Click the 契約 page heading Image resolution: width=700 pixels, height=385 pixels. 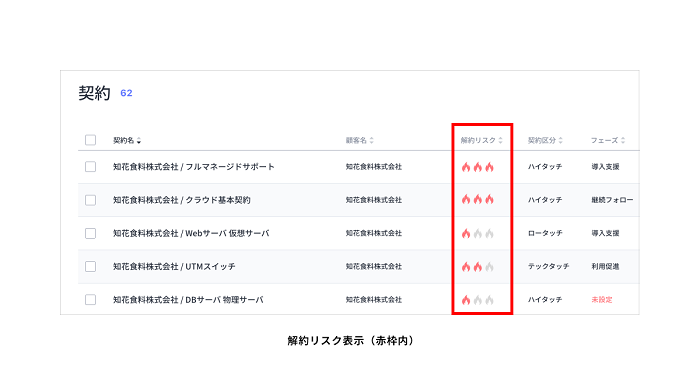pos(94,93)
